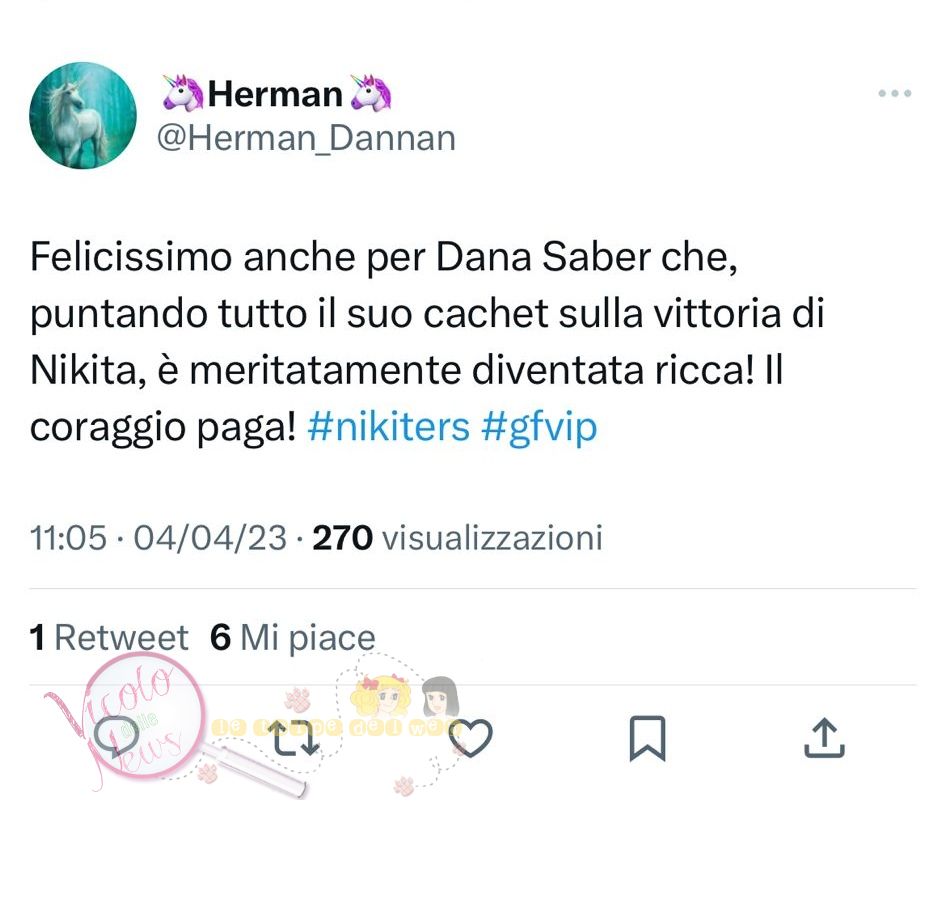946x922 pixels.
Task: Open the #nikiters hashtag
Action: [389, 427]
